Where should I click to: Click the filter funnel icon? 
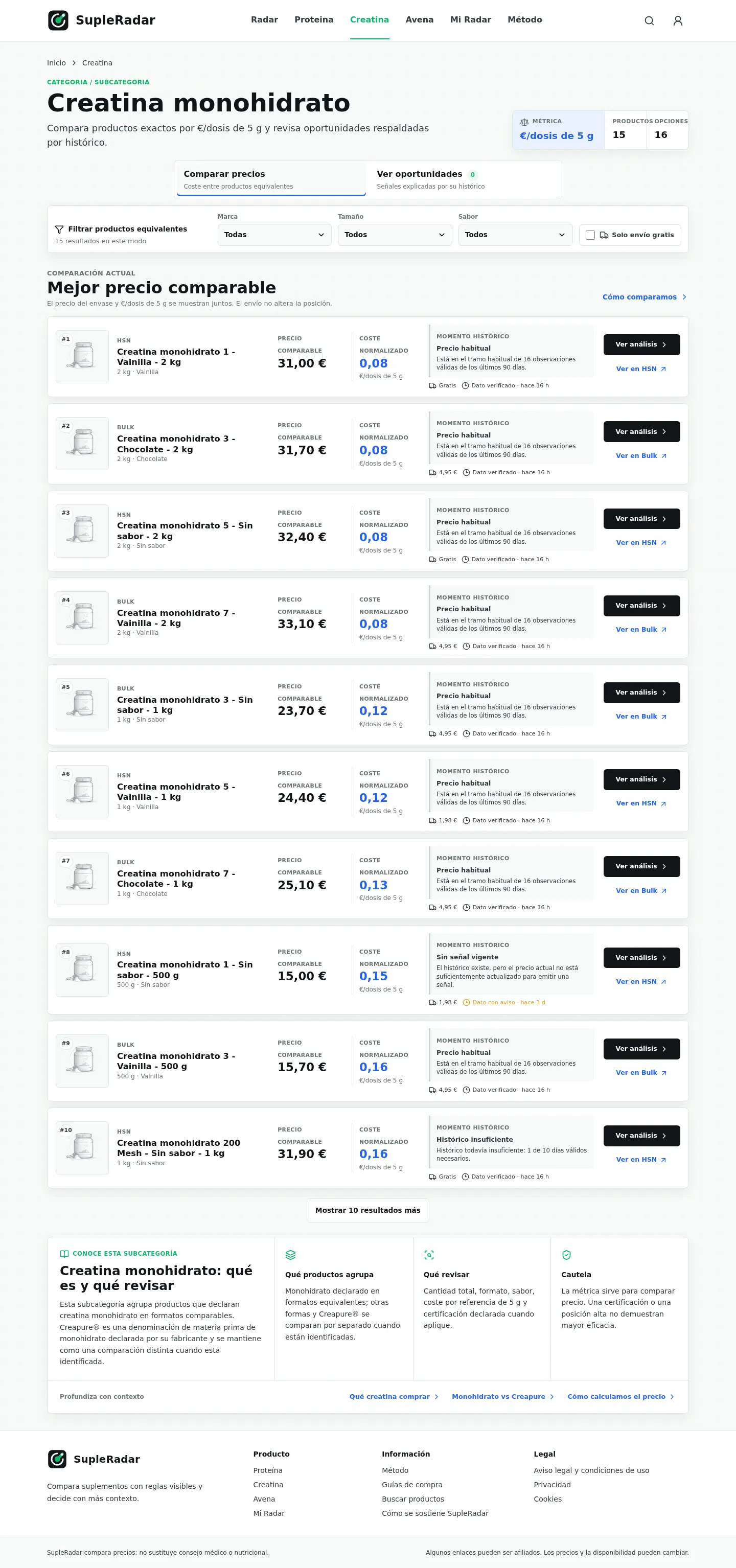tap(59, 229)
